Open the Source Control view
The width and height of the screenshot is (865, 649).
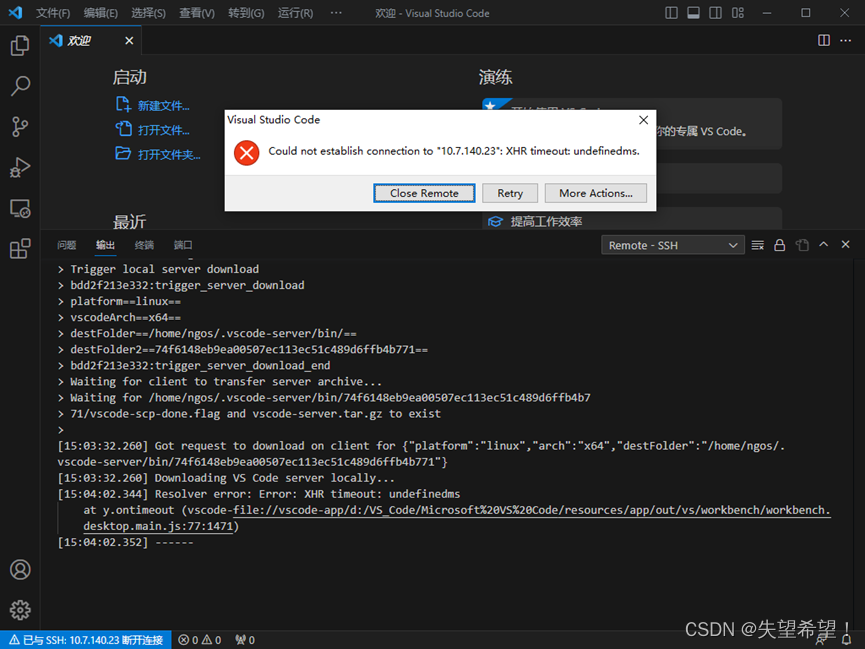pos(20,126)
